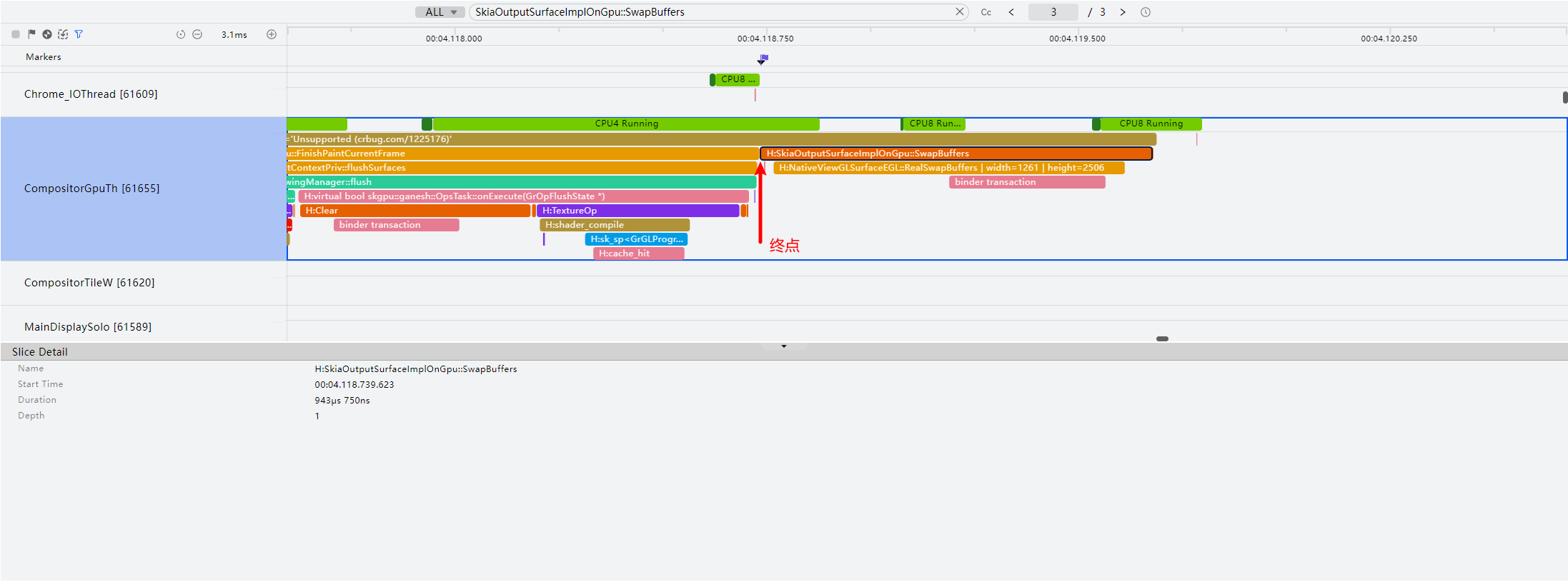The image size is (1568, 582).
Task: Click the vertical scrollbar thumb at right edge
Action: click(x=1565, y=97)
